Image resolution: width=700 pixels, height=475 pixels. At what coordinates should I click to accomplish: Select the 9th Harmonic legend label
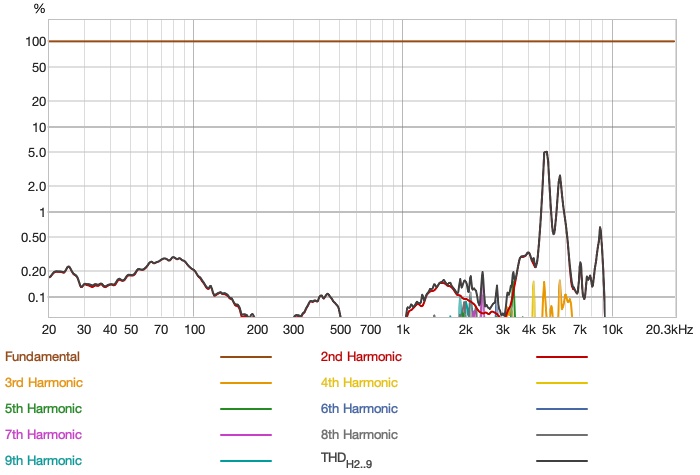(x=43, y=461)
